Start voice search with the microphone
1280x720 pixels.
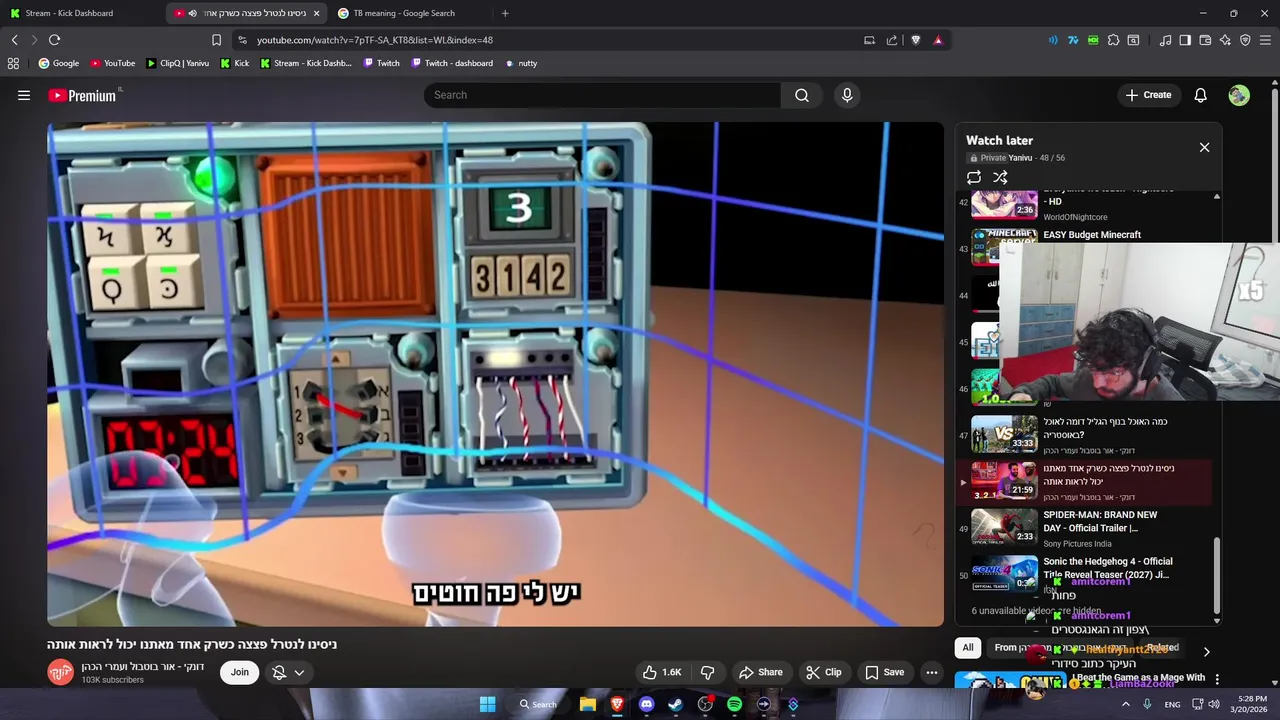847,95
